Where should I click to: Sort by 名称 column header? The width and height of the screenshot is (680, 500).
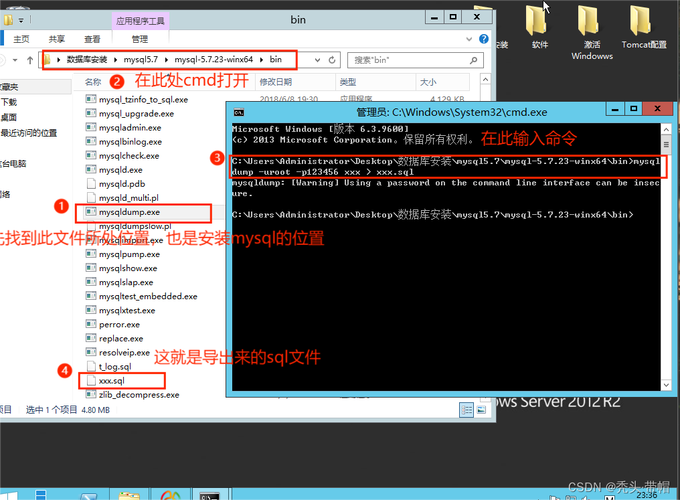click(93, 82)
